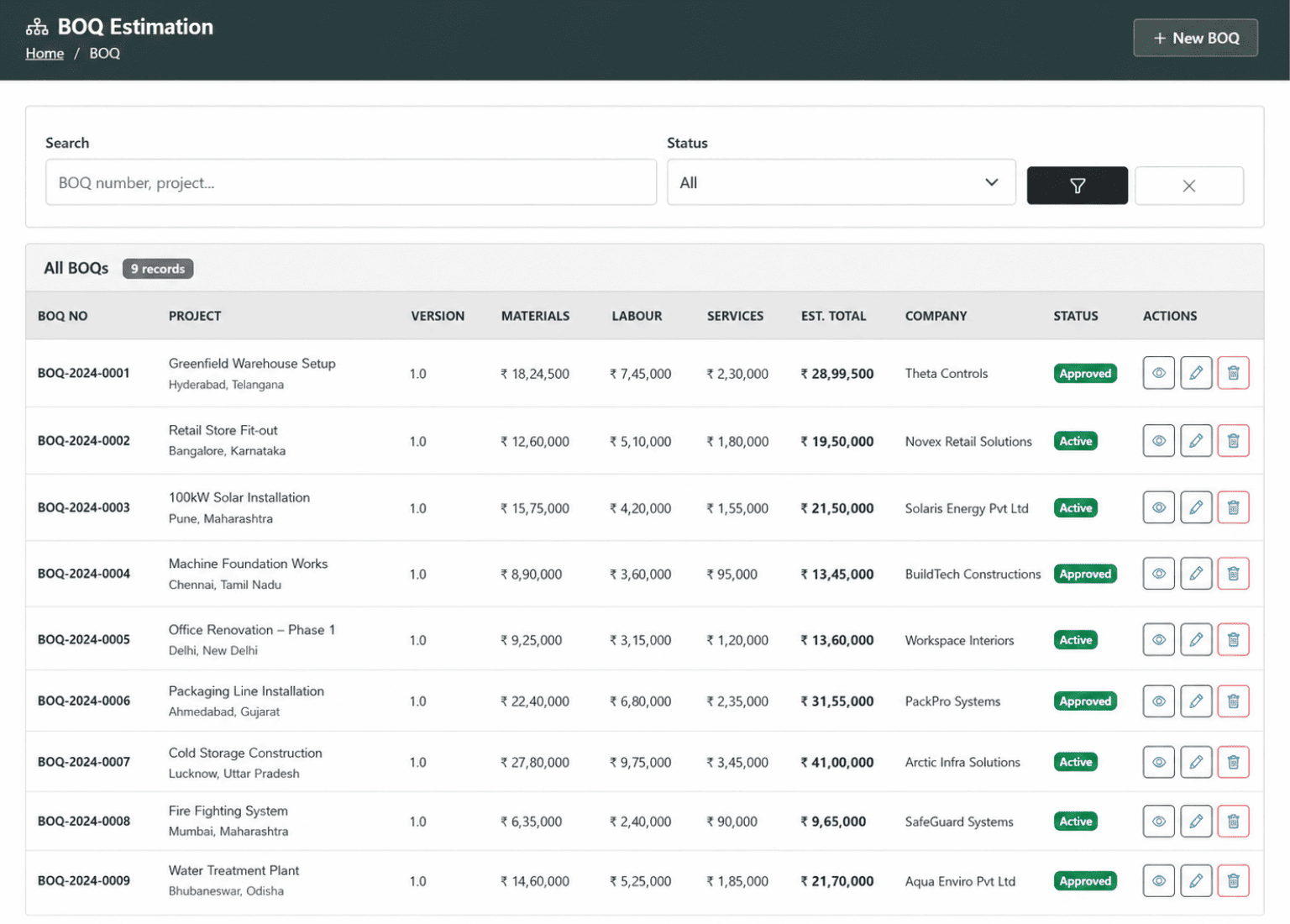The height and width of the screenshot is (924, 1290).
Task: Create a New BOQ
Action: (1195, 38)
